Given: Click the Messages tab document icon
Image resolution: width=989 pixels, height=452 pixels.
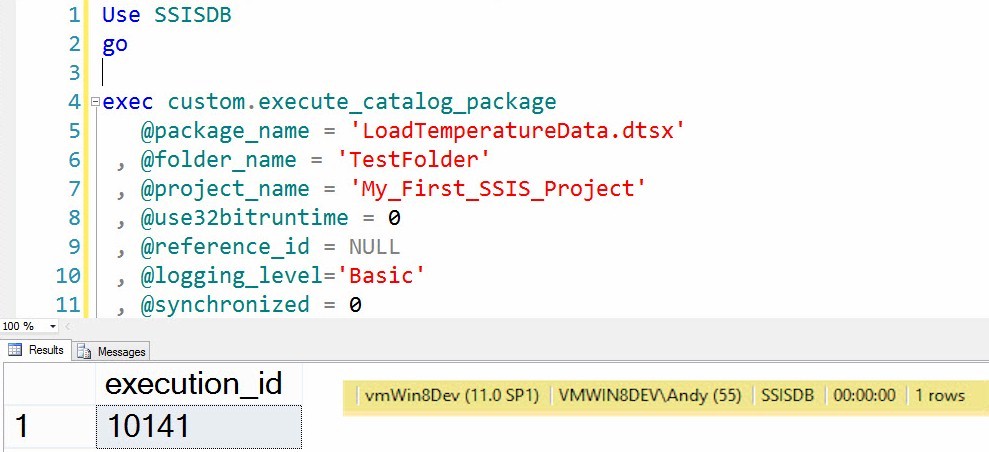Looking at the screenshot, I should tap(84, 352).
